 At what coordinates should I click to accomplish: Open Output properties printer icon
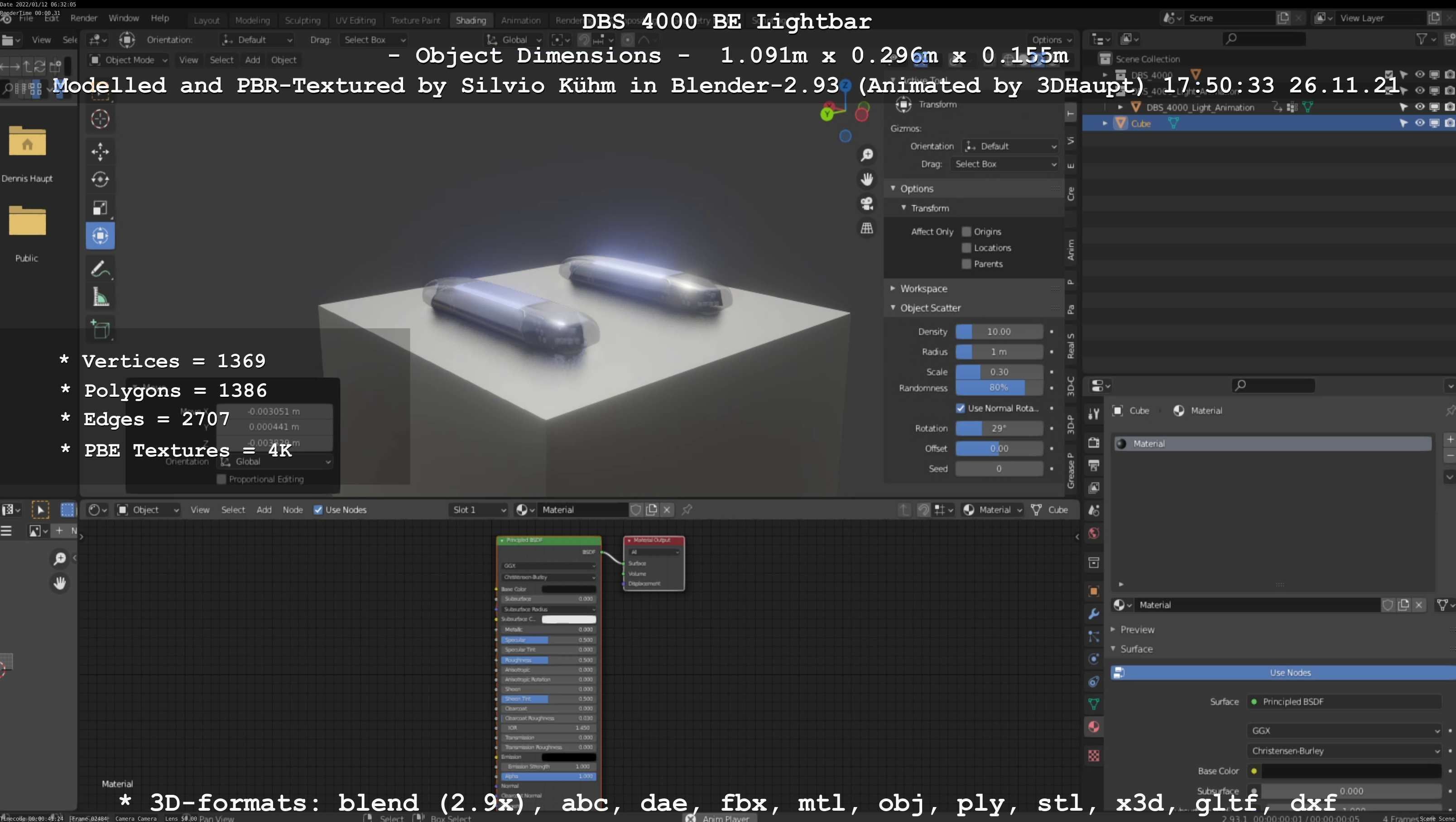pyautogui.click(x=1094, y=465)
